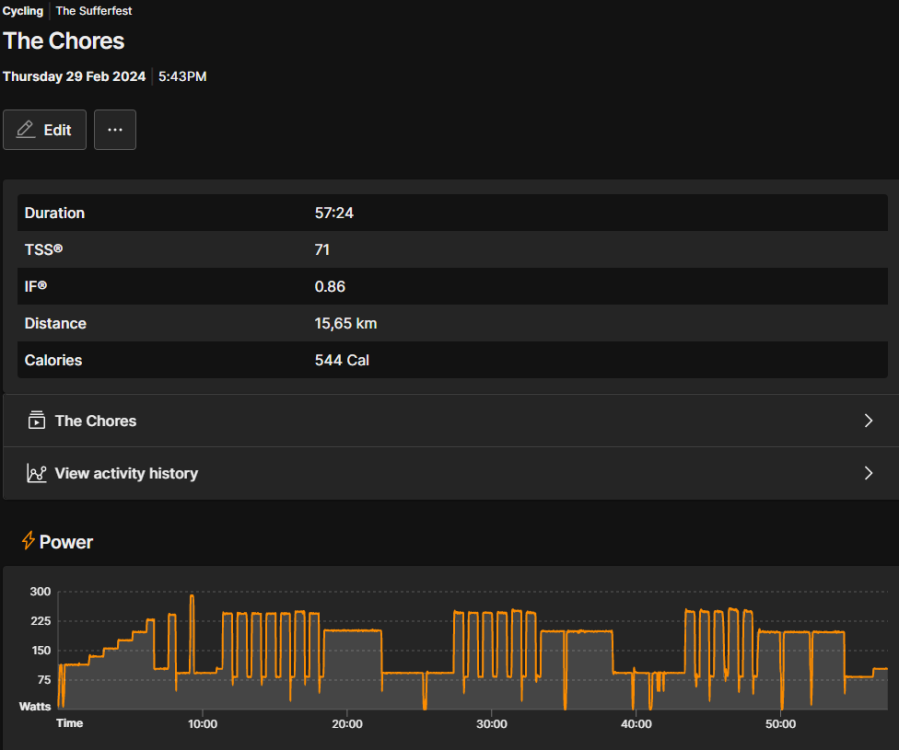Viewport: 899px width, 750px height.
Task: Click the 300 watts axis label
Action: pyautogui.click(x=40, y=592)
